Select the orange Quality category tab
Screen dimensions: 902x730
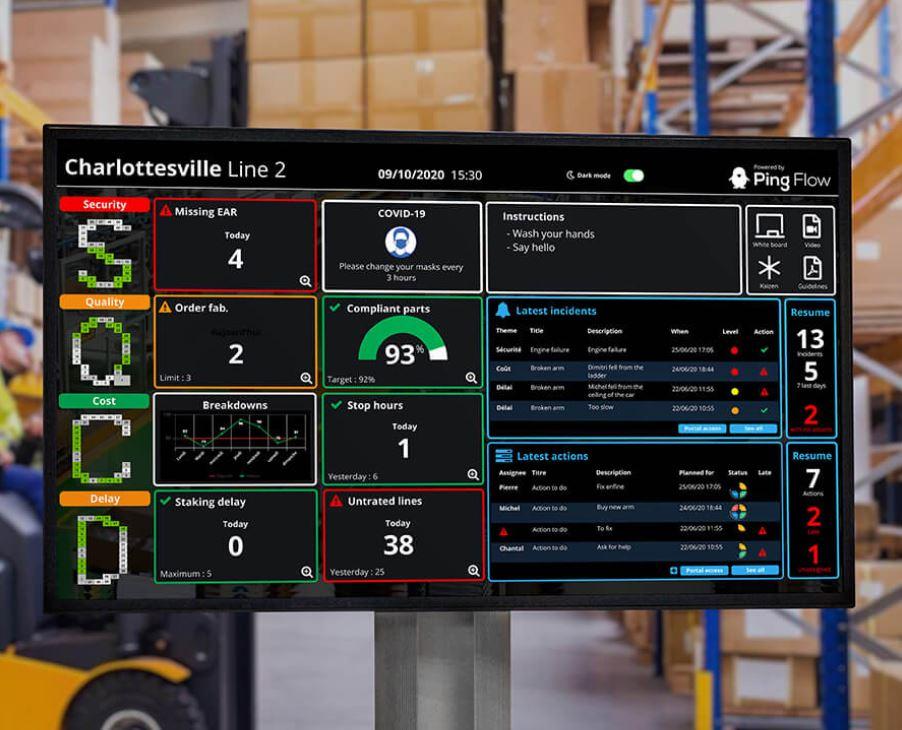(x=104, y=302)
